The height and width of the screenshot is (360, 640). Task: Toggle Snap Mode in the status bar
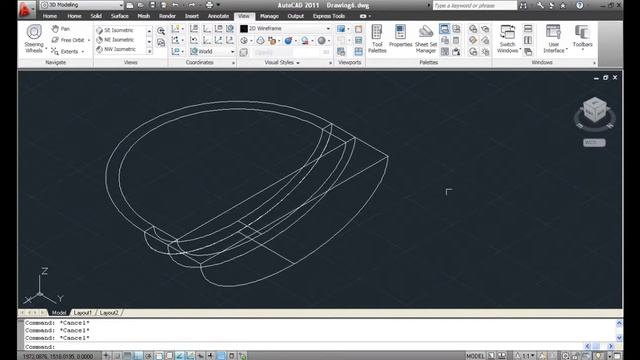(x=117, y=356)
